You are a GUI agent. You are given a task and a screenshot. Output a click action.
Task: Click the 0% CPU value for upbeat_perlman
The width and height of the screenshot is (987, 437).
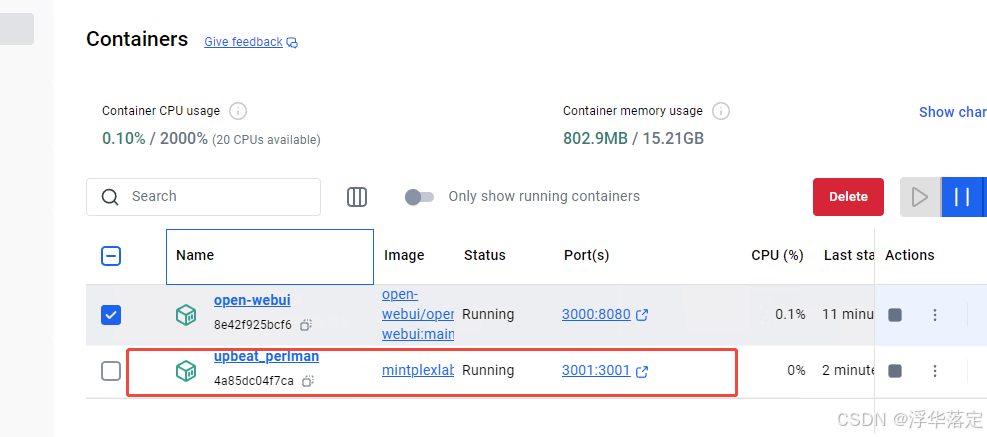[796, 370]
